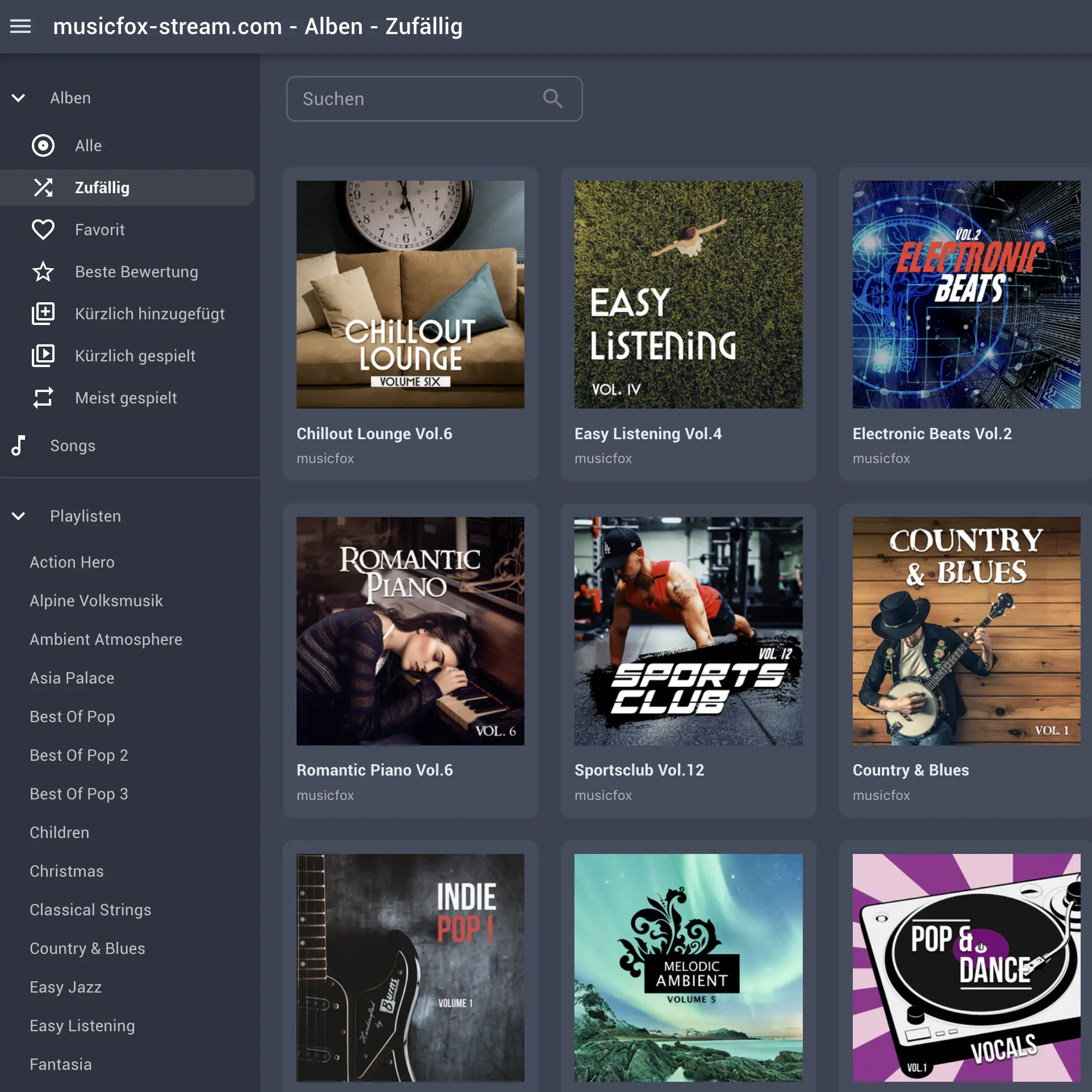Click the Alle disc icon

pyautogui.click(x=43, y=145)
